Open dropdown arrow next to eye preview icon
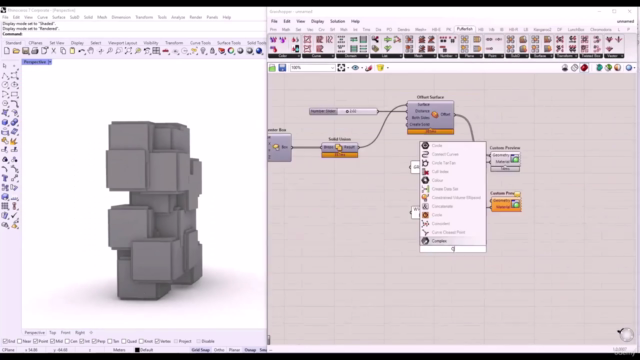This screenshot has width=640, height=360. pos(362,68)
